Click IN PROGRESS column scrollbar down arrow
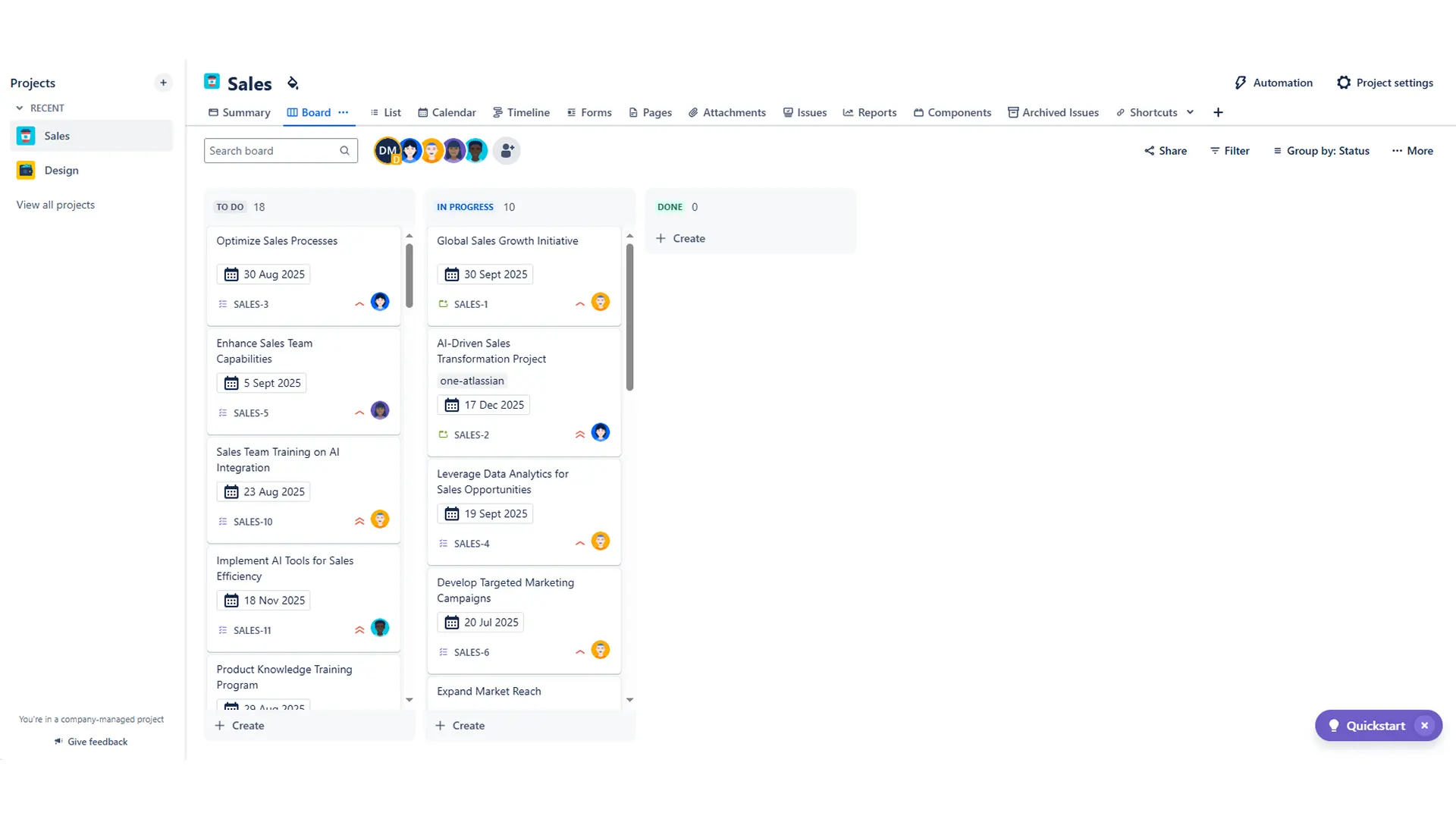The height and width of the screenshot is (819, 1456). coord(629,700)
